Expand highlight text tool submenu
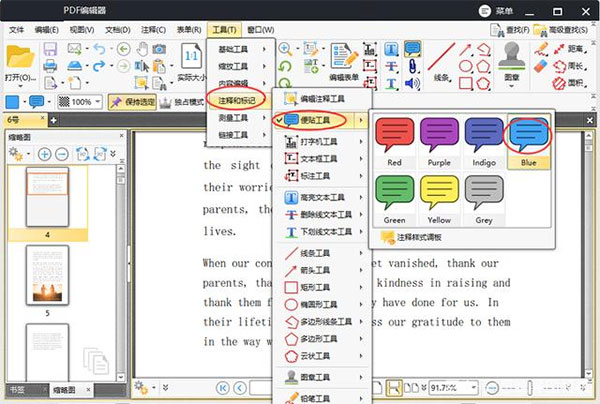Image resolution: width=600 pixels, height=404 pixels. pyautogui.click(x=361, y=197)
